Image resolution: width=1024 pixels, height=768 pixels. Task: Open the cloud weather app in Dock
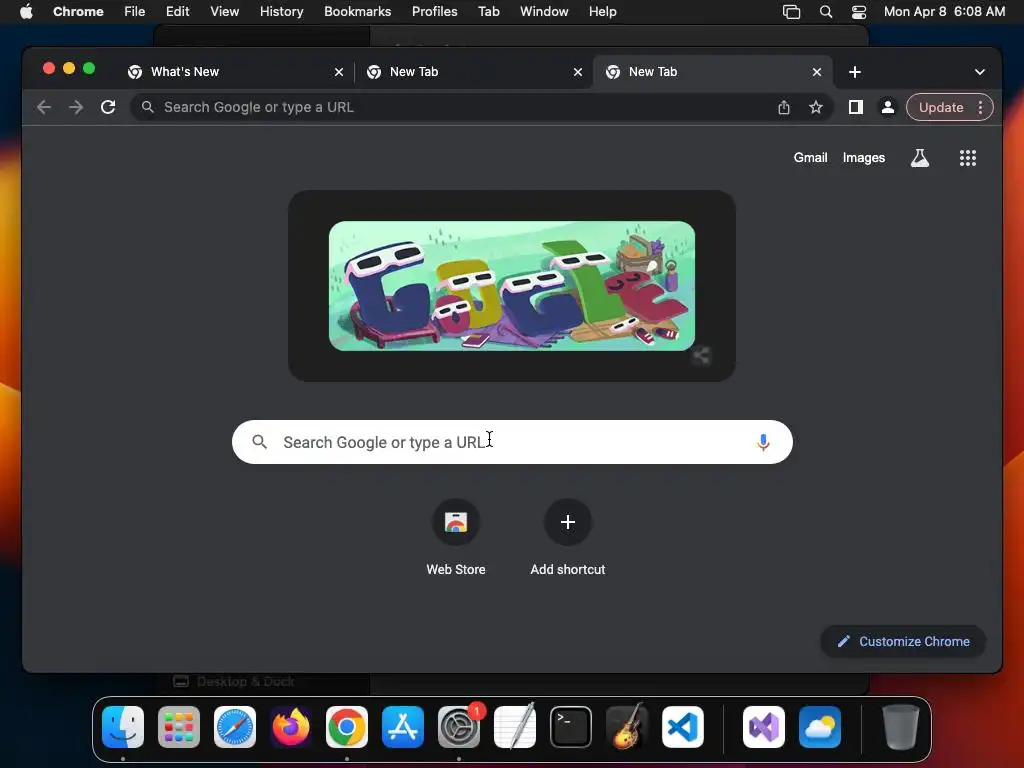[x=820, y=727]
